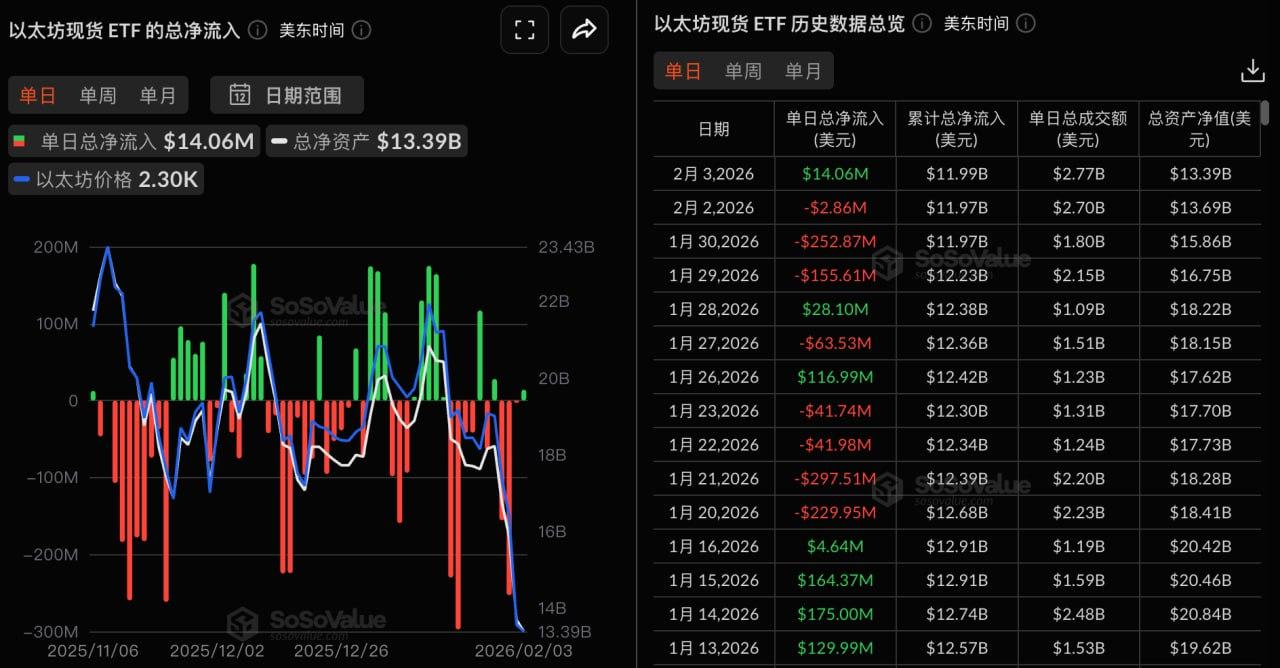Click the $129.99M inflow cell
This screenshot has width=1280, height=668.
835,648
